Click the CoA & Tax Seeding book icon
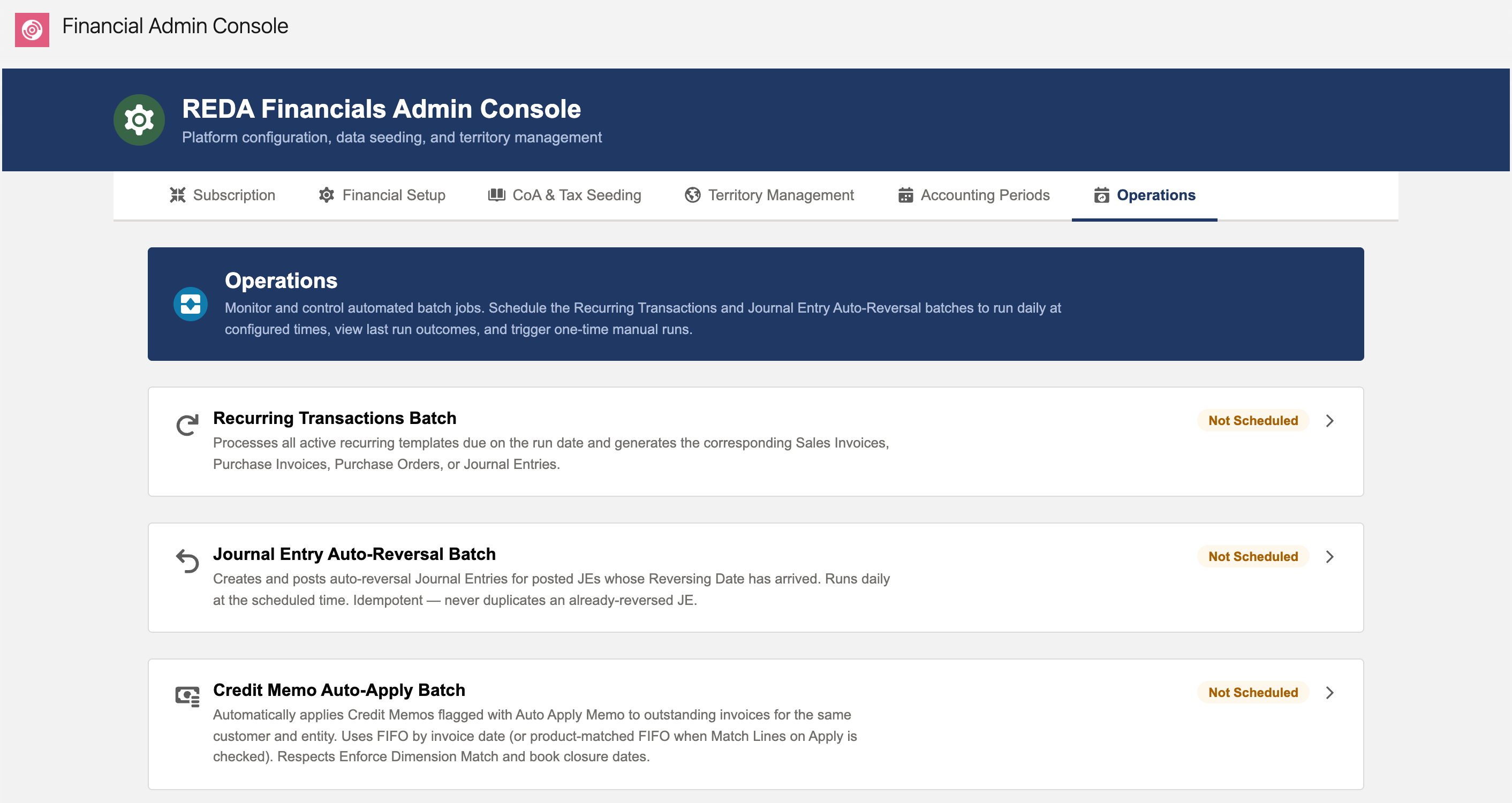The image size is (1512, 803). (x=496, y=195)
